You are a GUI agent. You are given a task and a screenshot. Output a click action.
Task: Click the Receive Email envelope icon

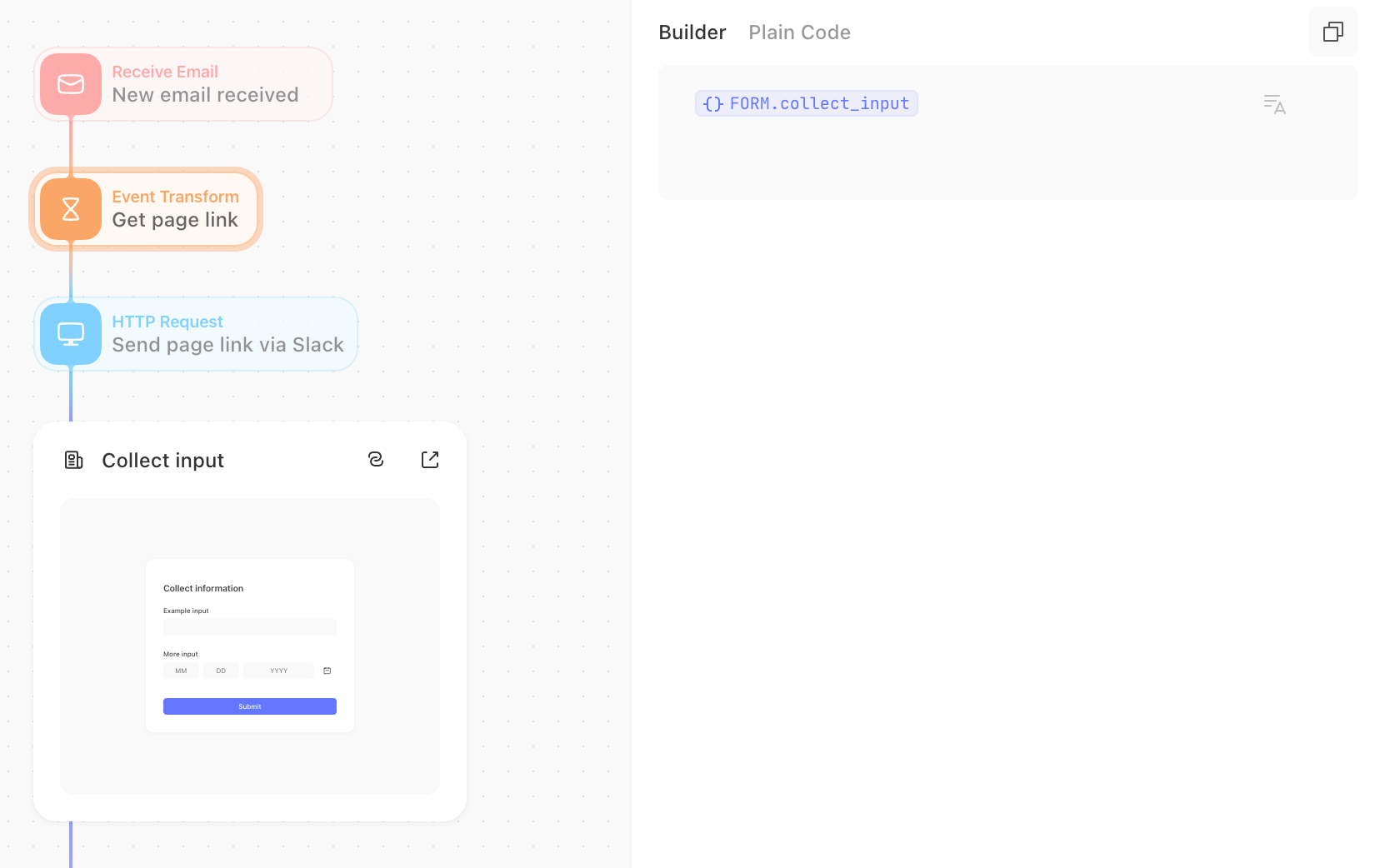[71, 84]
